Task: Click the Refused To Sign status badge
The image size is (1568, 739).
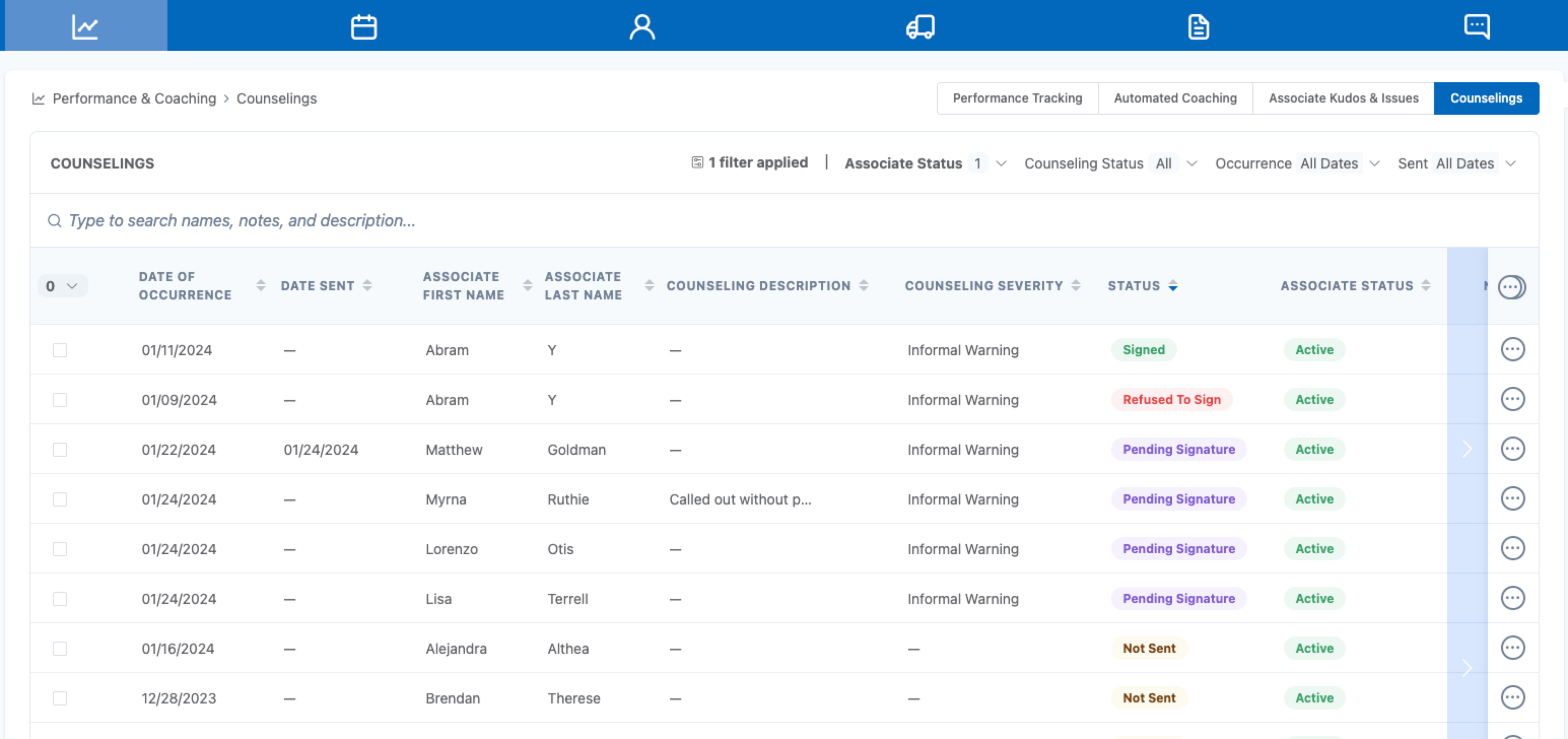Action: 1171,399
